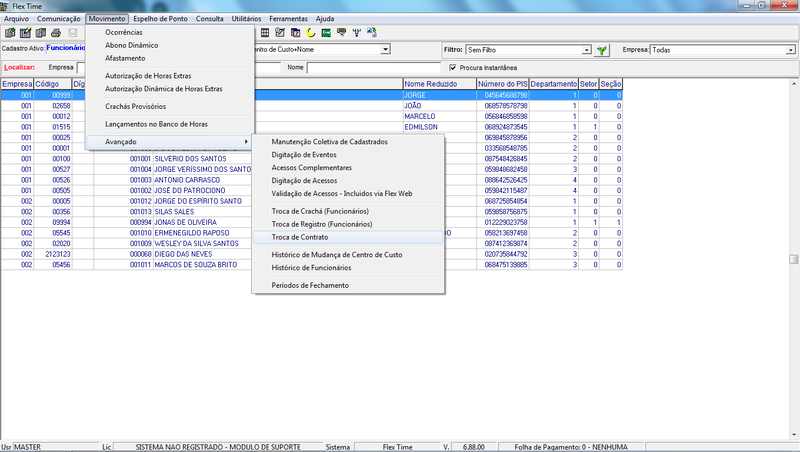Image resolution: width=800 pixels, height=452 pixels.
Task: Click the highlighted Troca de Contrato item
Action: coord(348,237)
